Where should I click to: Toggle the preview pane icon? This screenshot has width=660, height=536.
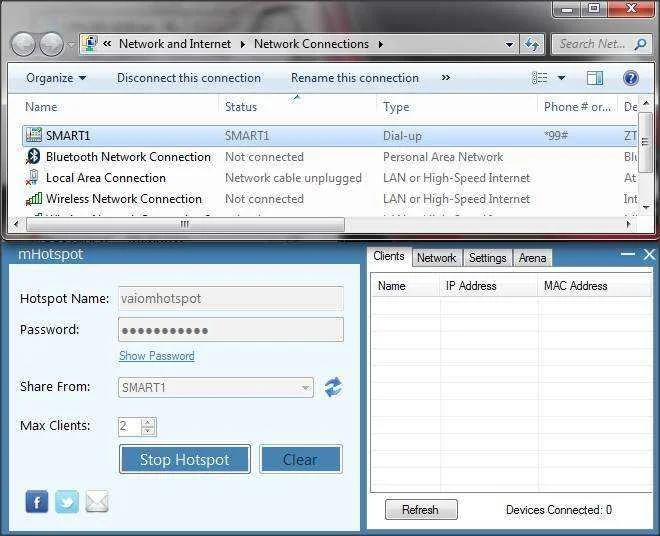coord(595,78)
